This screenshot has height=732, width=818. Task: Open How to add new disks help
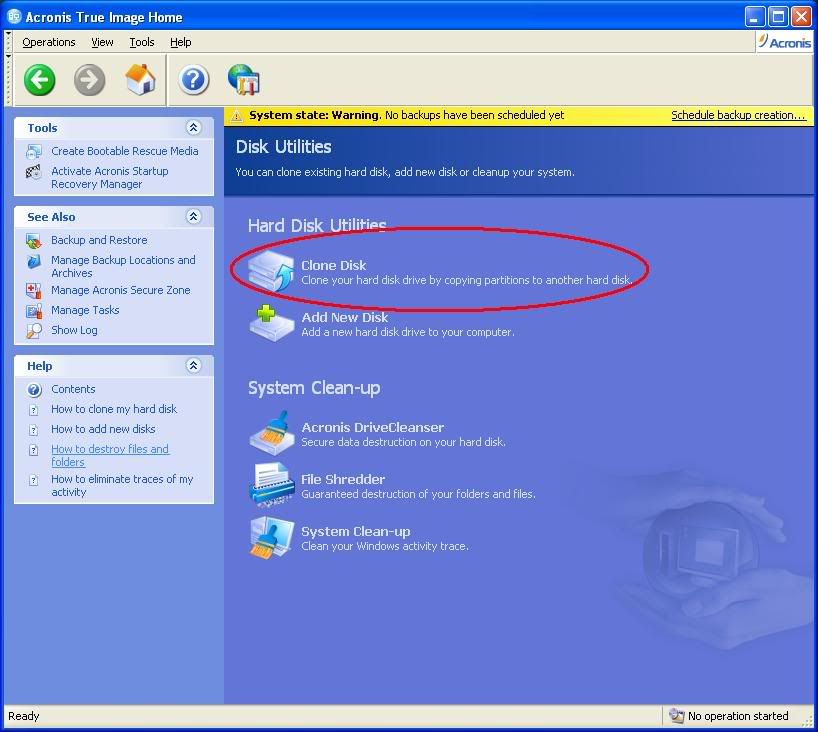point(103,429)
